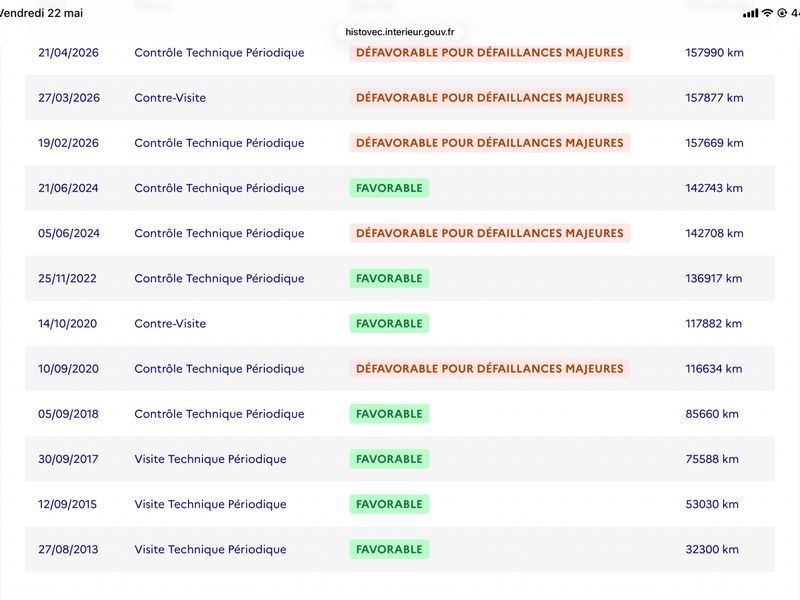The height and width of the screenshot is (600, 800).
Task: Click the Défavorable badge for 10/09/2020
Action: point(490,369)
